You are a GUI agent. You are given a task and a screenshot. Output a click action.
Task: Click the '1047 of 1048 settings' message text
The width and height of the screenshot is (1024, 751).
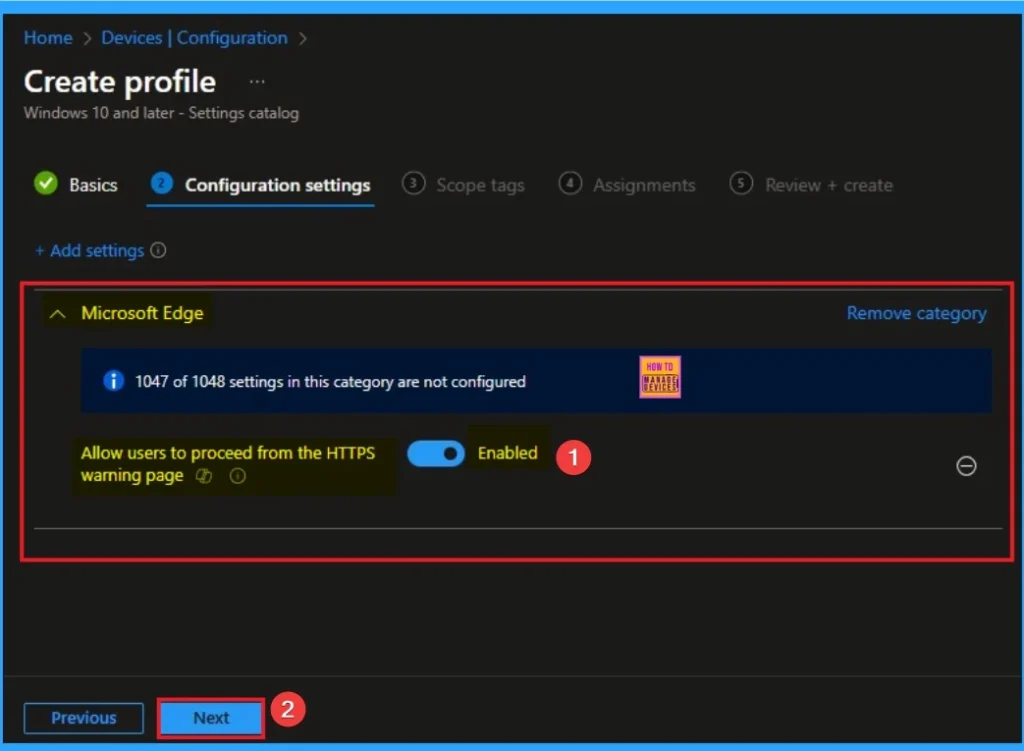330,381
